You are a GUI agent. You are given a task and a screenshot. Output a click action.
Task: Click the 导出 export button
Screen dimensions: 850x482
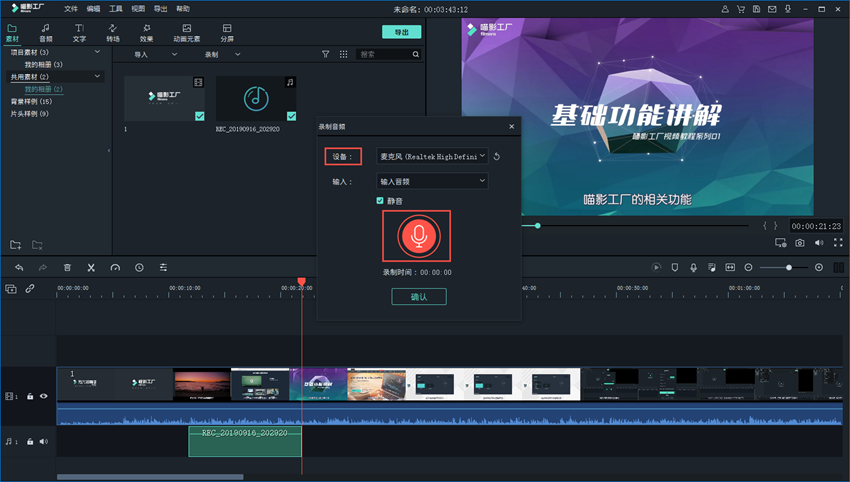pyautogui.click(x=401, y=32)
